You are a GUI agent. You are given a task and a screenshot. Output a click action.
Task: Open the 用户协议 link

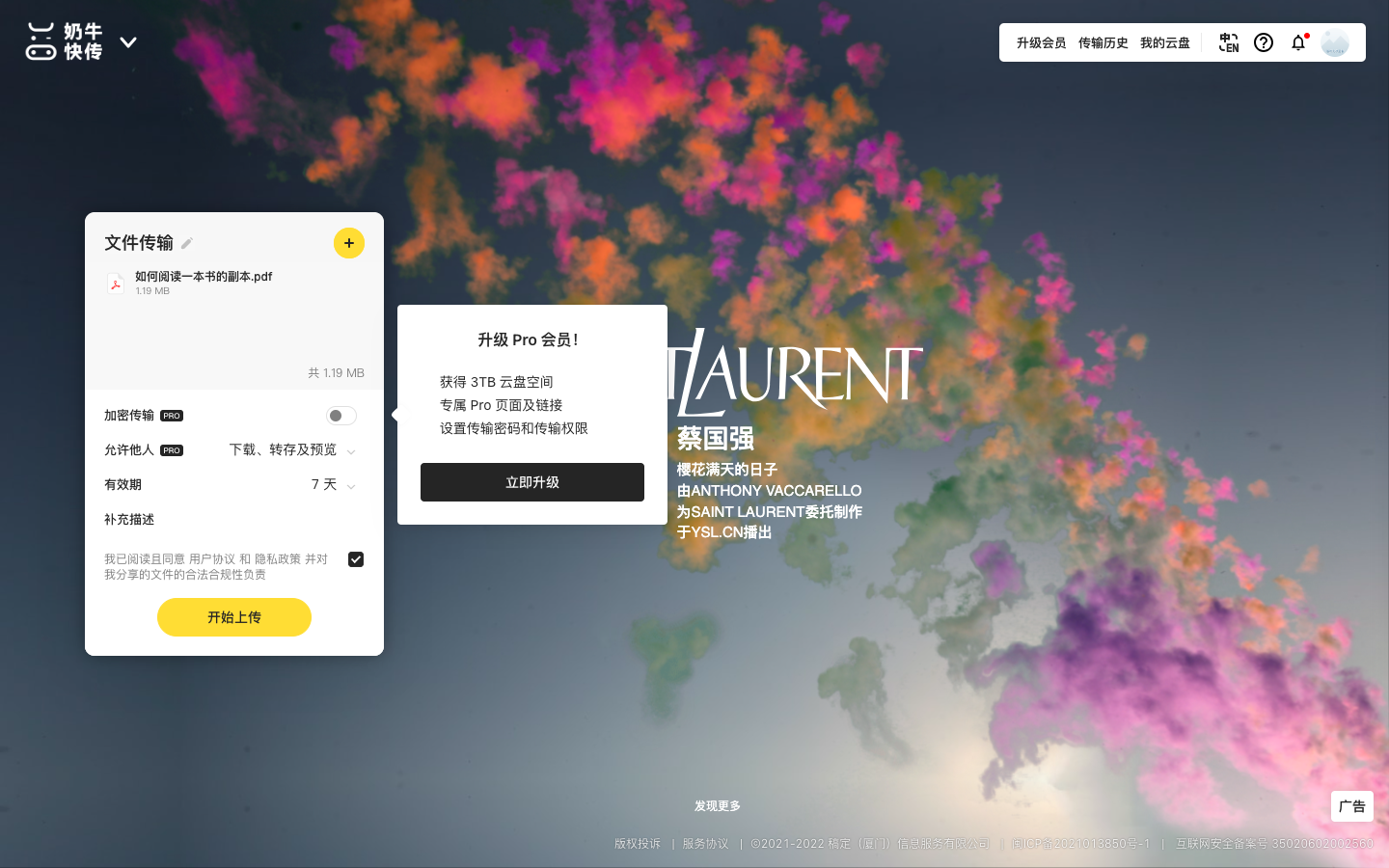click(x=212, y=559)
